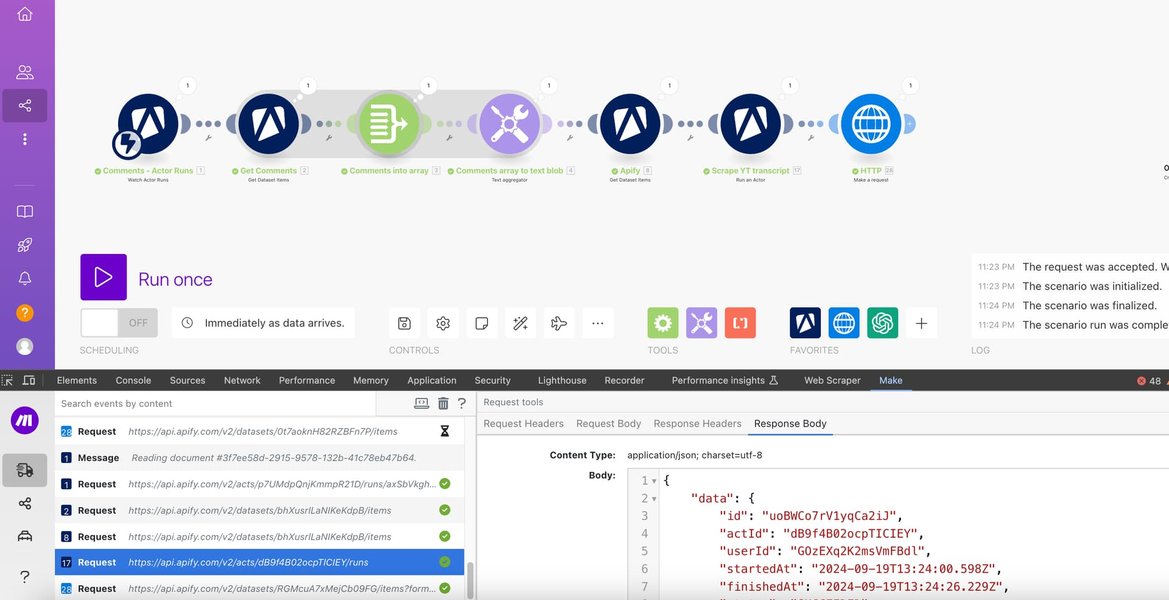Open the Team users icon in sidebar
Image resolution: width=1169 pixels, height=600 pixels.
25,72
